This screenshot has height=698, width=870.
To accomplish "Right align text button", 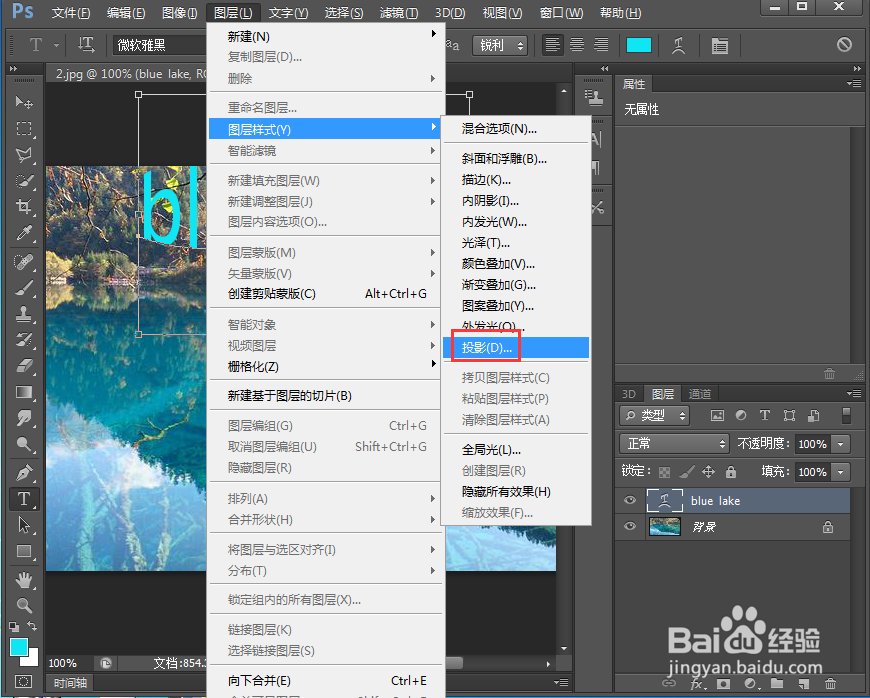I will pyautogui.click(x=601, y=45).
